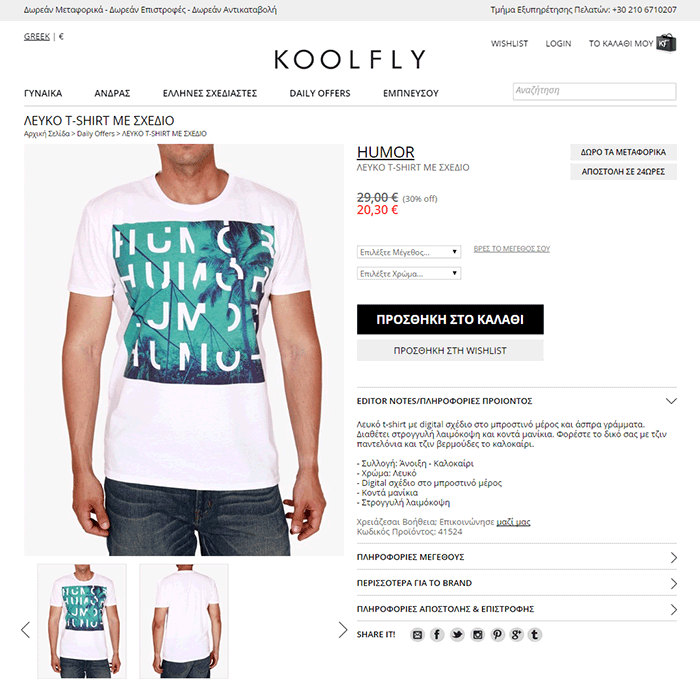Collapse the Editor Notes section
Viewport: 700px width, 700px height.
point(517,400)
